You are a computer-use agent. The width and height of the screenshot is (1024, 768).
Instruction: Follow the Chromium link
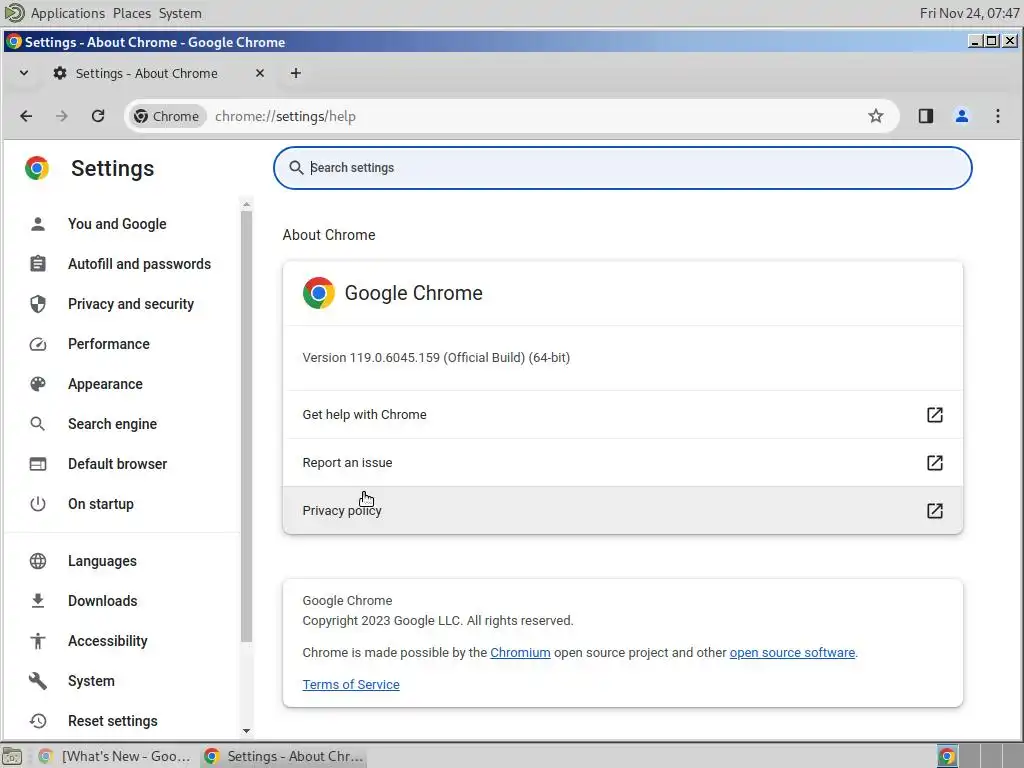[520, 652]
